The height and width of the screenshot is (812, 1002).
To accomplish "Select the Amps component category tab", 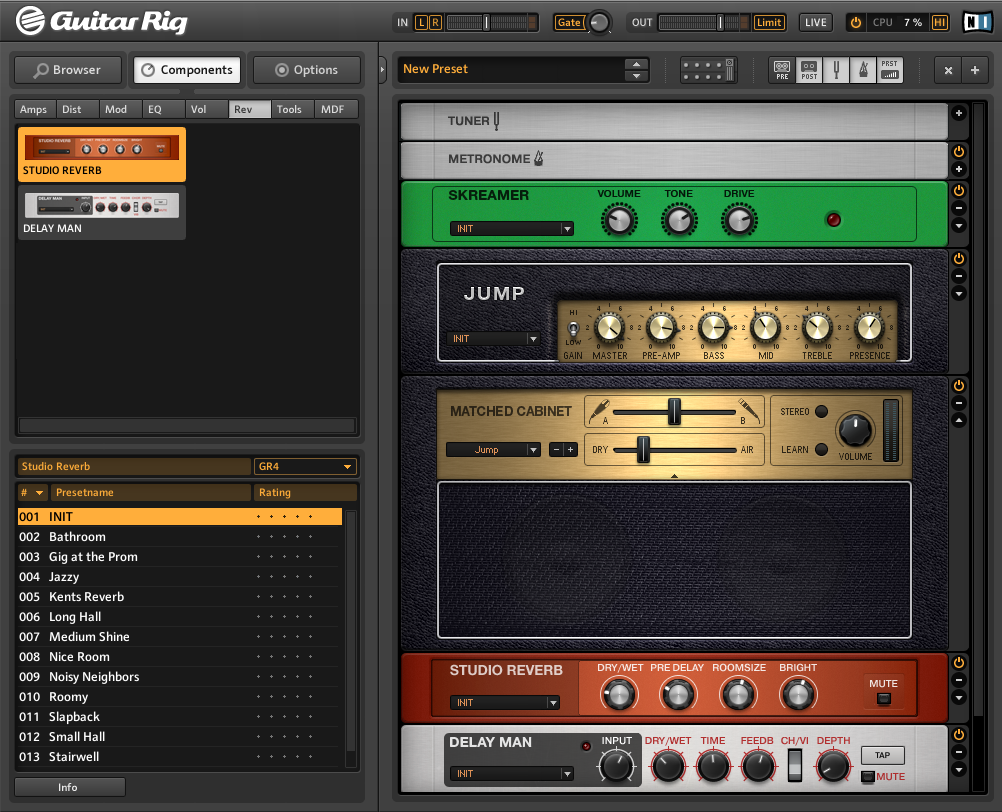I will pos(34,109).
